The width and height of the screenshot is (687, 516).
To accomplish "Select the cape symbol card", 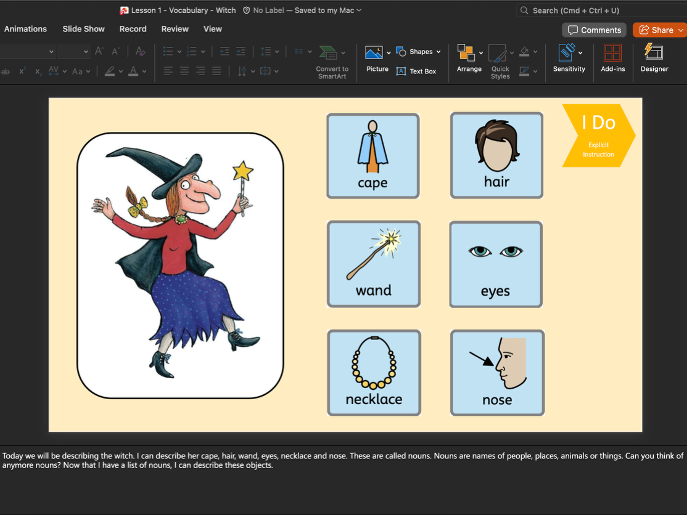I will (373, 156).
